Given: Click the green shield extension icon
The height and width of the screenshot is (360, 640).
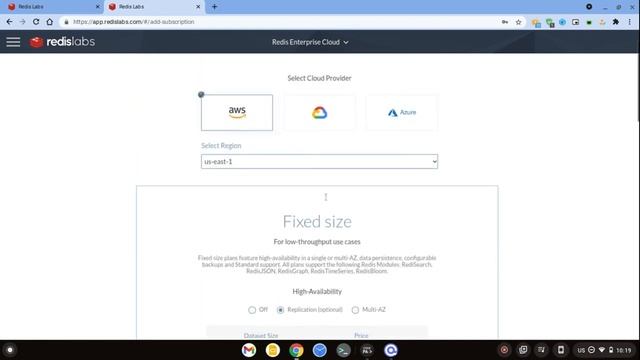Looking at the screenshot, I should click(550, 23).
